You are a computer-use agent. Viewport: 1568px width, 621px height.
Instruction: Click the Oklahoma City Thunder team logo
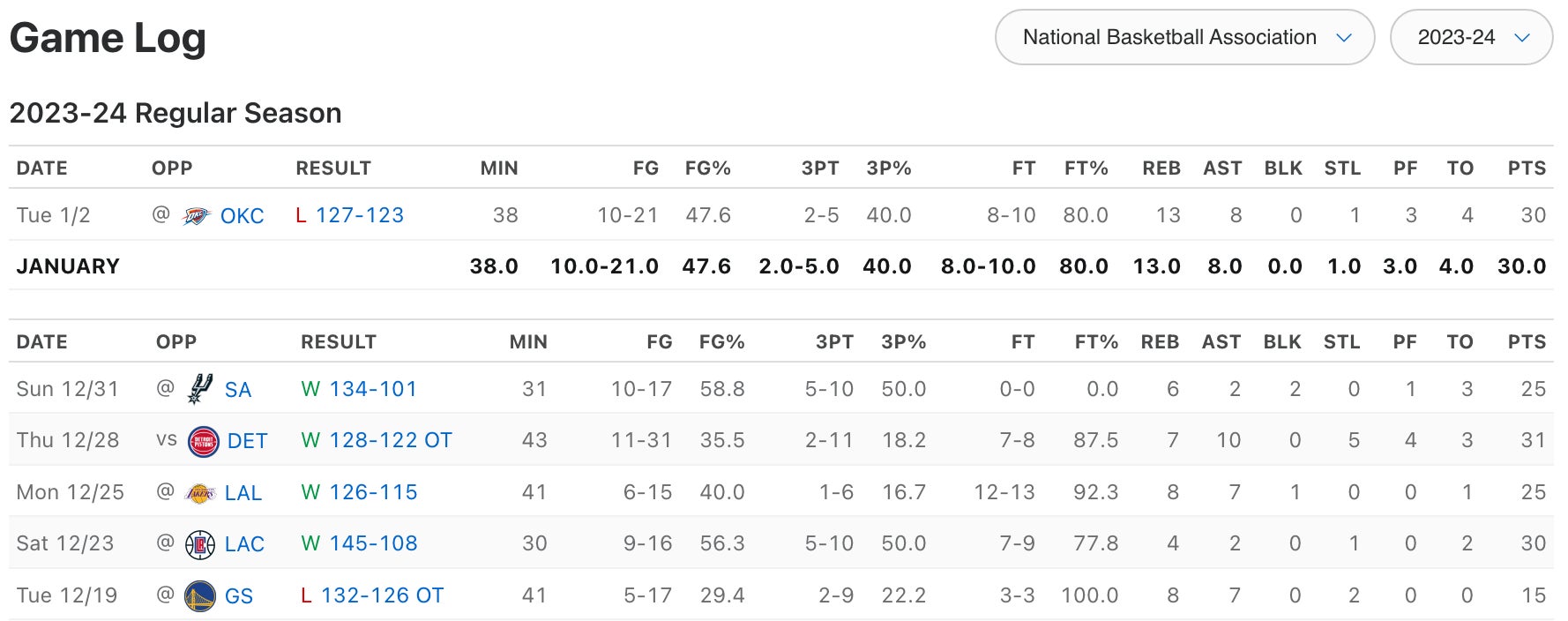pyautogui.click(x=196, y=215)
